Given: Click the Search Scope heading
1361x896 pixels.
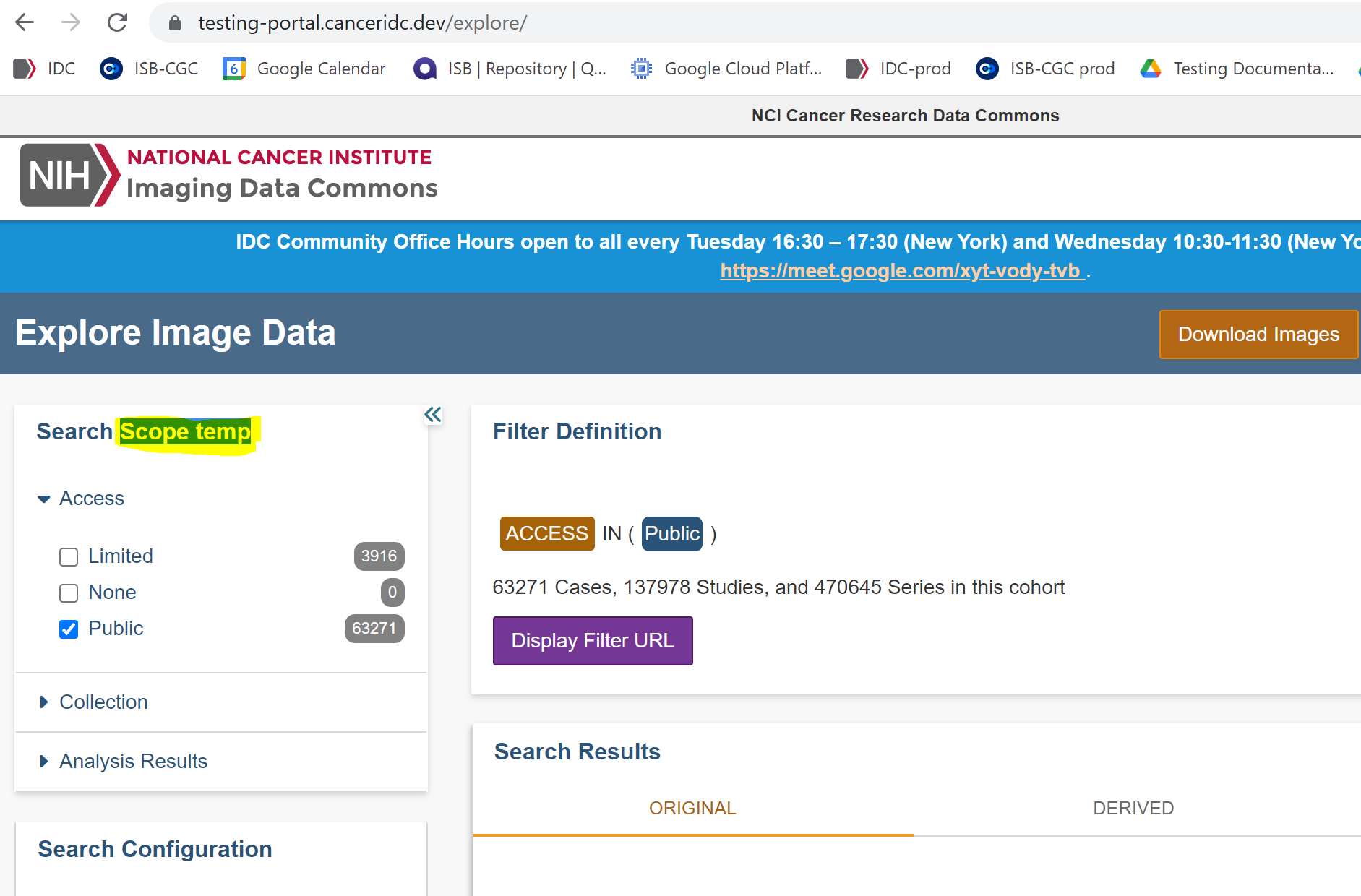Looking at the screenshot, I should [144, 431].
